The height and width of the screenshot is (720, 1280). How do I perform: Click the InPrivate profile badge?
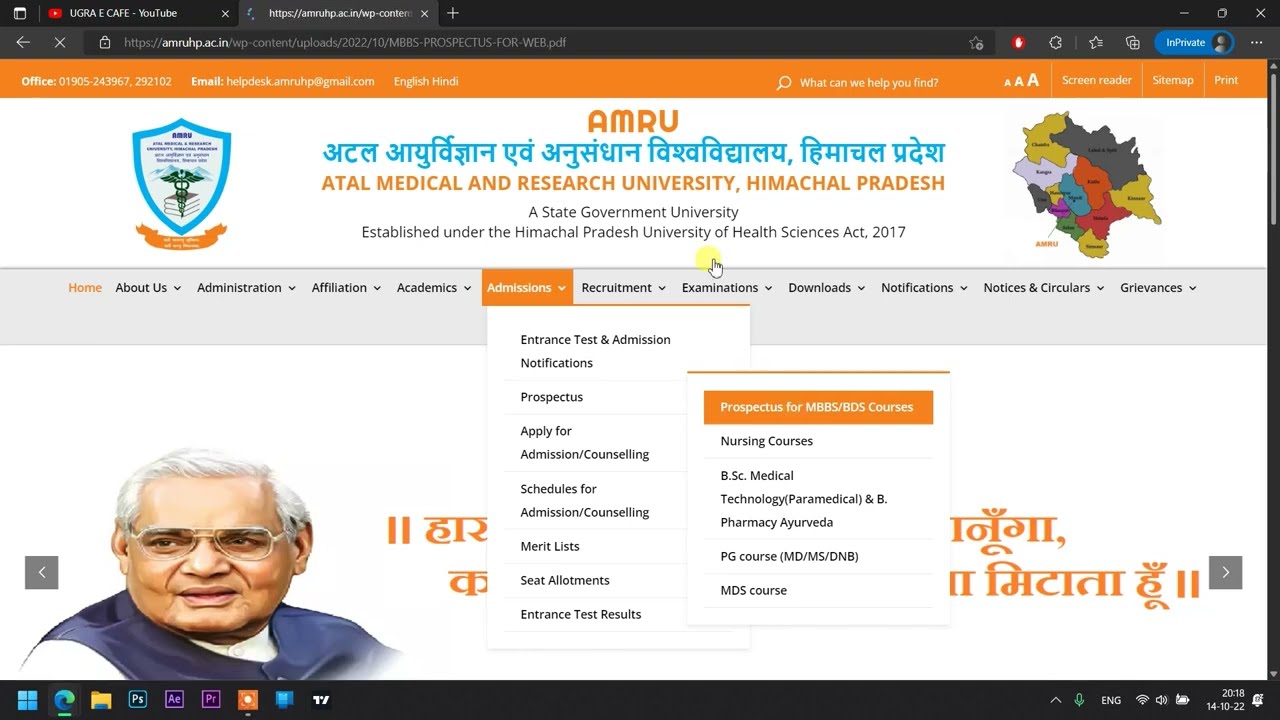tap(1194, 43)
